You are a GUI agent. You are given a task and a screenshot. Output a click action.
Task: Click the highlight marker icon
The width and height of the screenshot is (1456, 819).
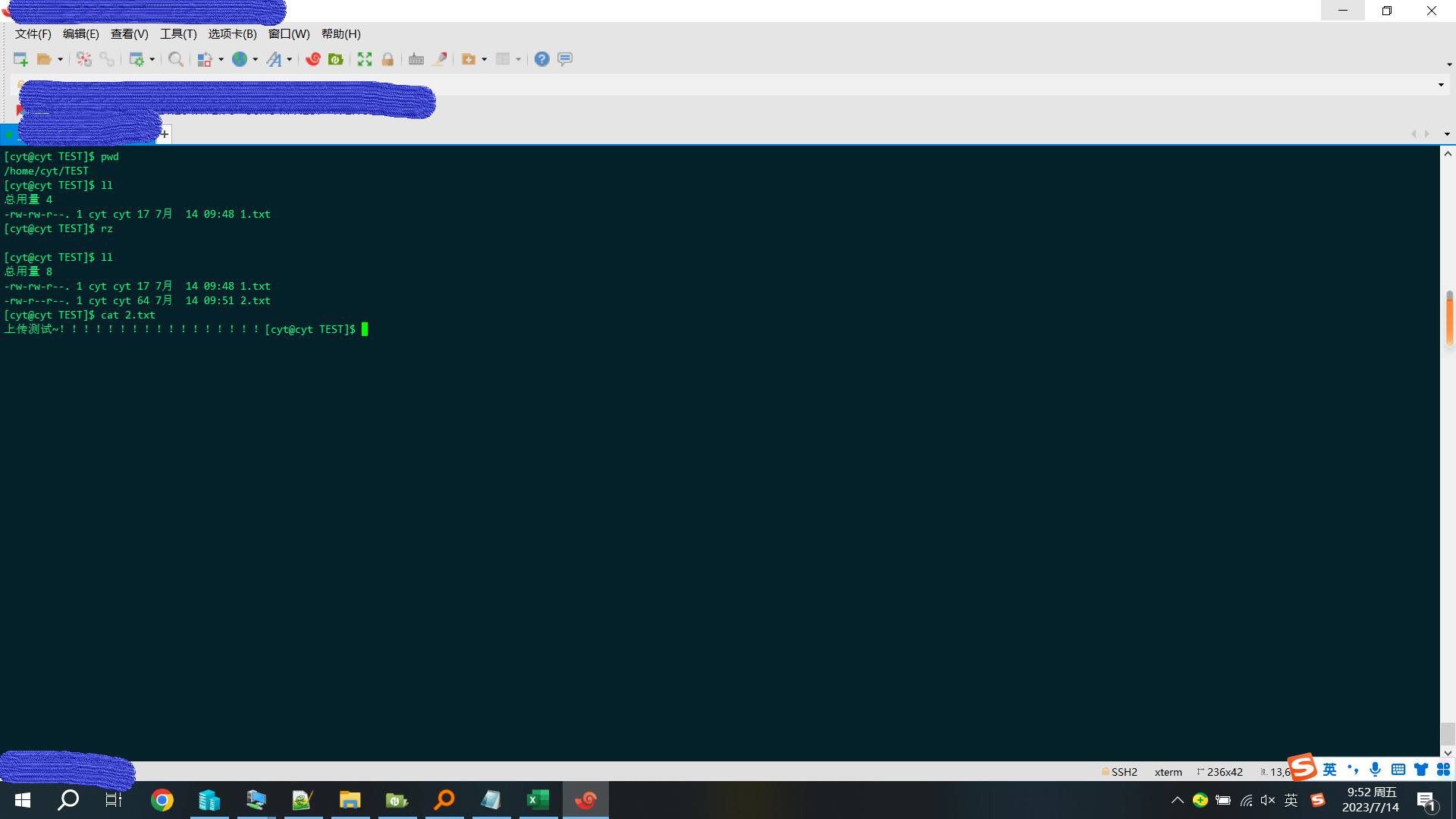[x=440, y=59]
